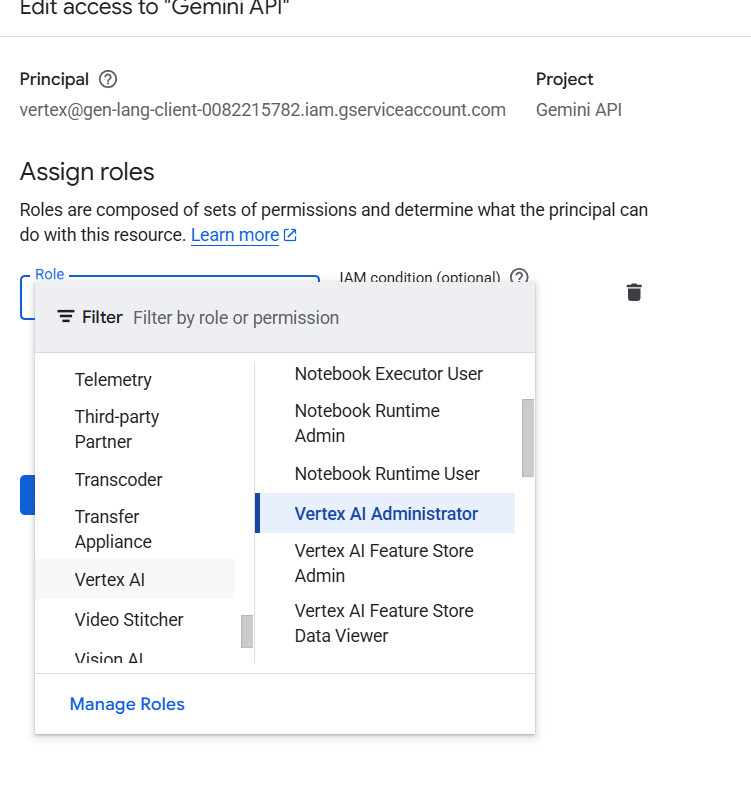The width and height of the screenshot is (751, 795).
Task: Open Manage Roles link
Action: click(127, 704)
